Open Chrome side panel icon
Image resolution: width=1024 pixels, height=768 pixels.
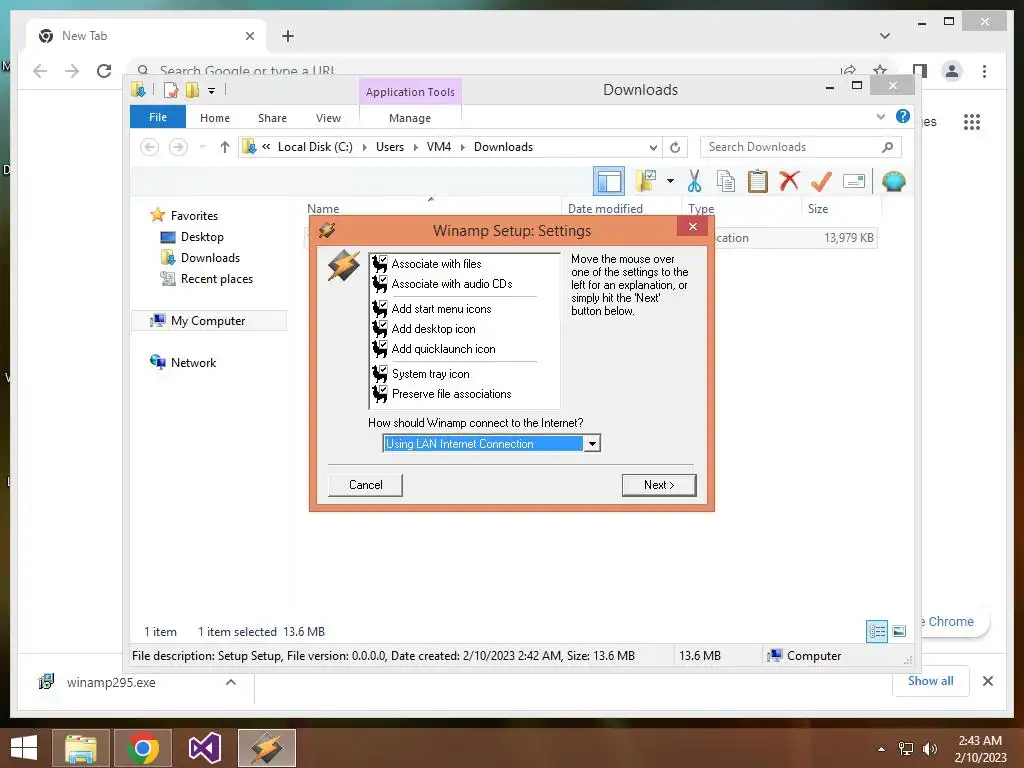920,71
